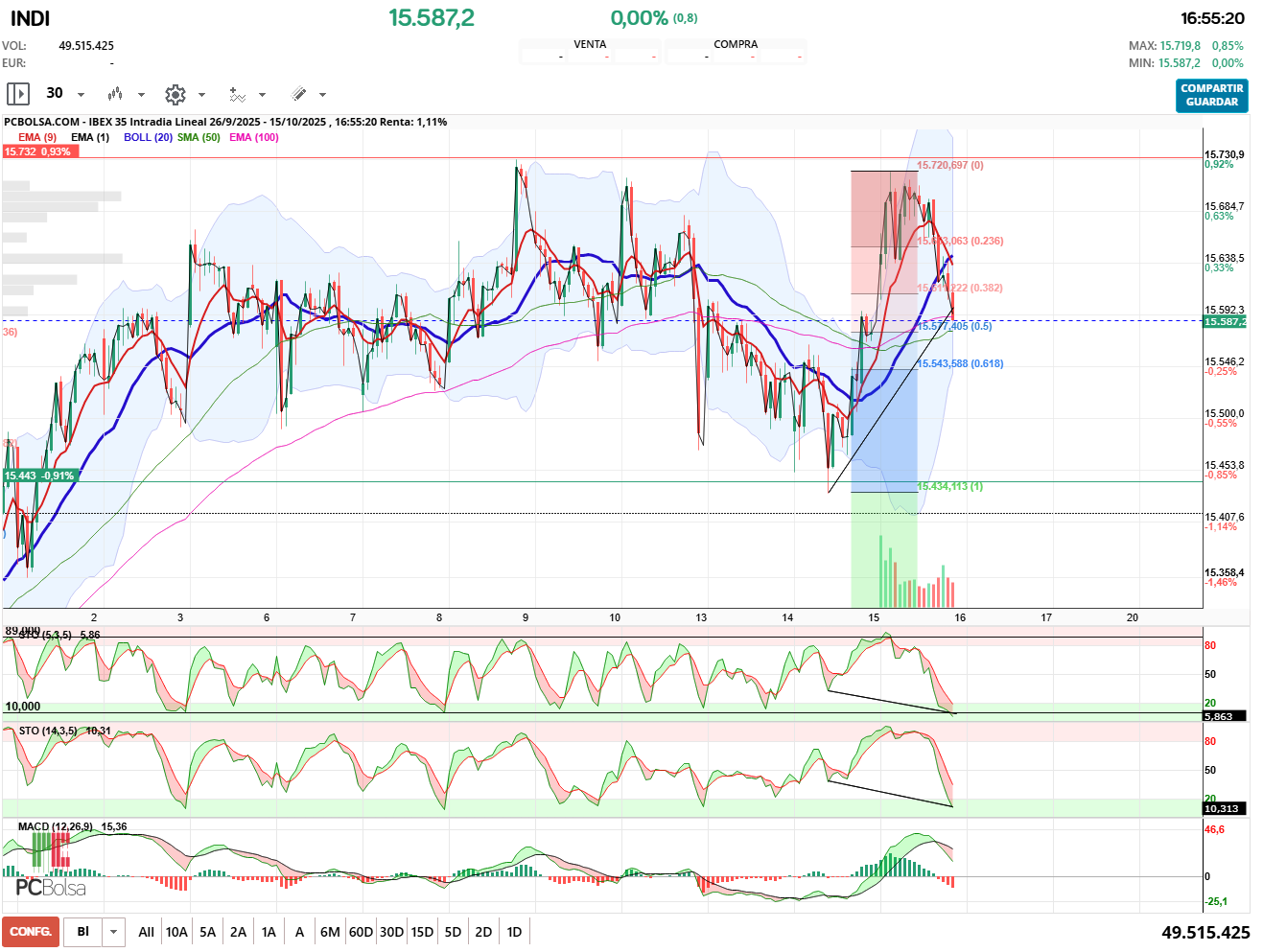The image size is (1263, 952).
Task: Select the 10A time range
Action: [x=176, y=932]
